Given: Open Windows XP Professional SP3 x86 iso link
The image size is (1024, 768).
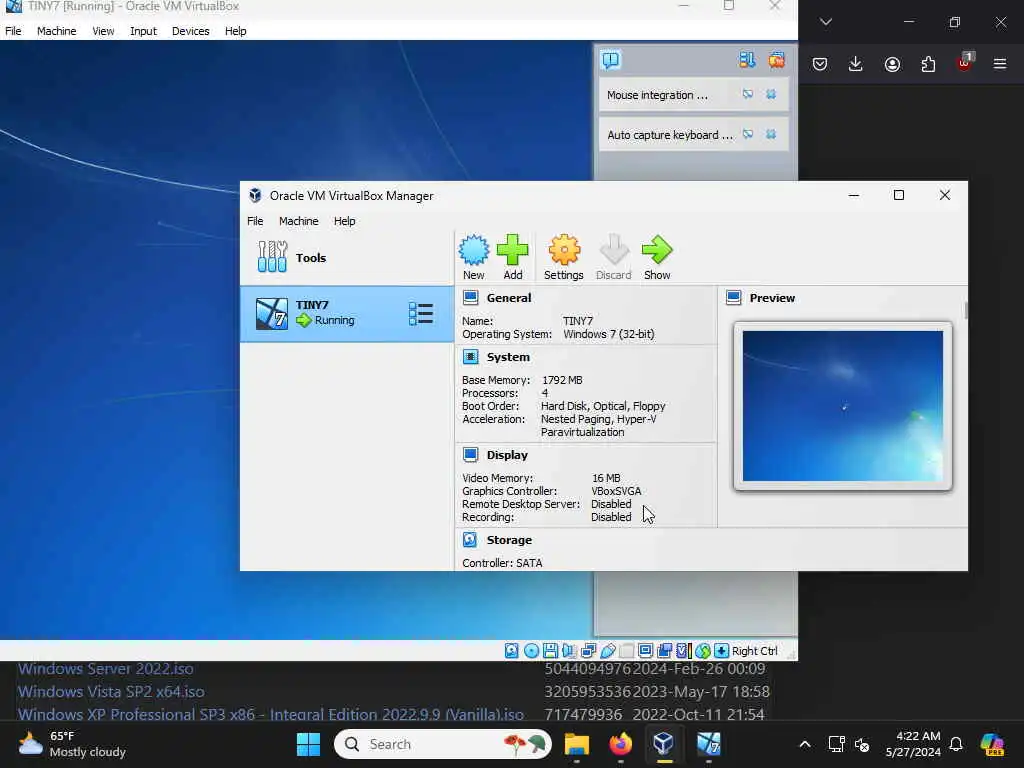Looking at the screenshot, I should (270, 714).
